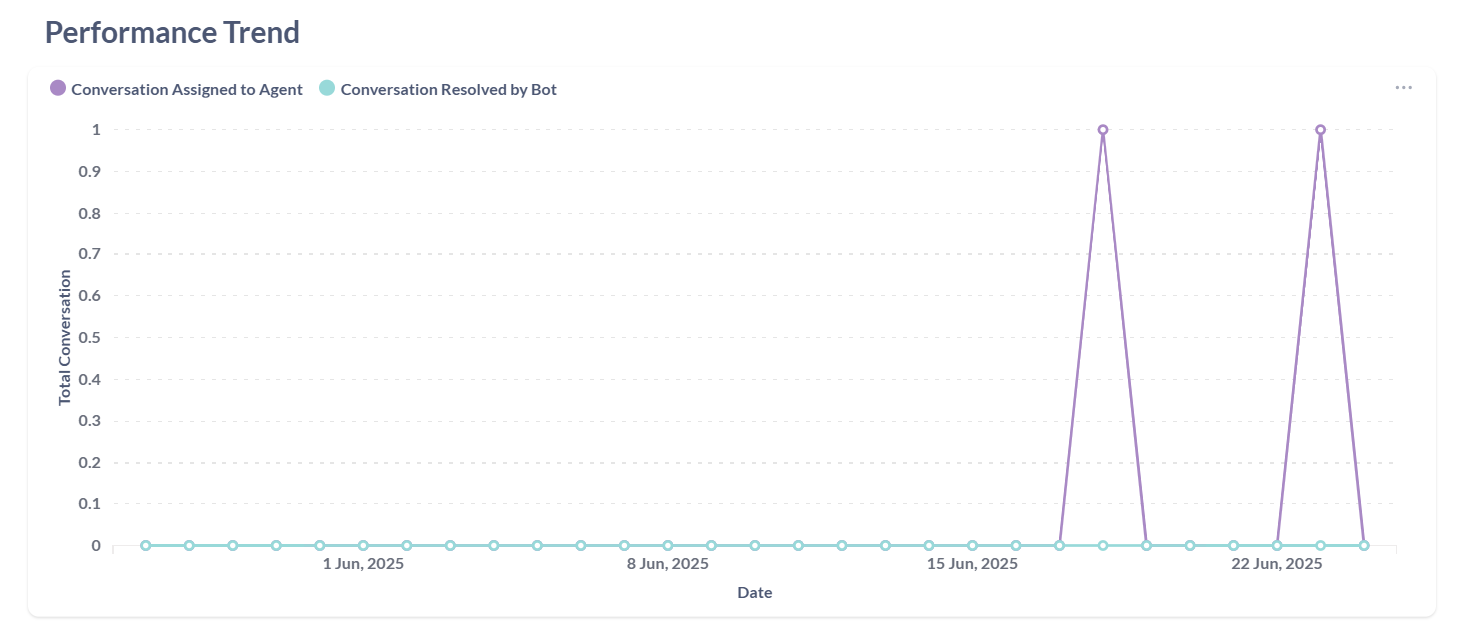Click the peak marker near 18 Jun, 2025
1458x640 pixels.
(x=1103, y=128)
